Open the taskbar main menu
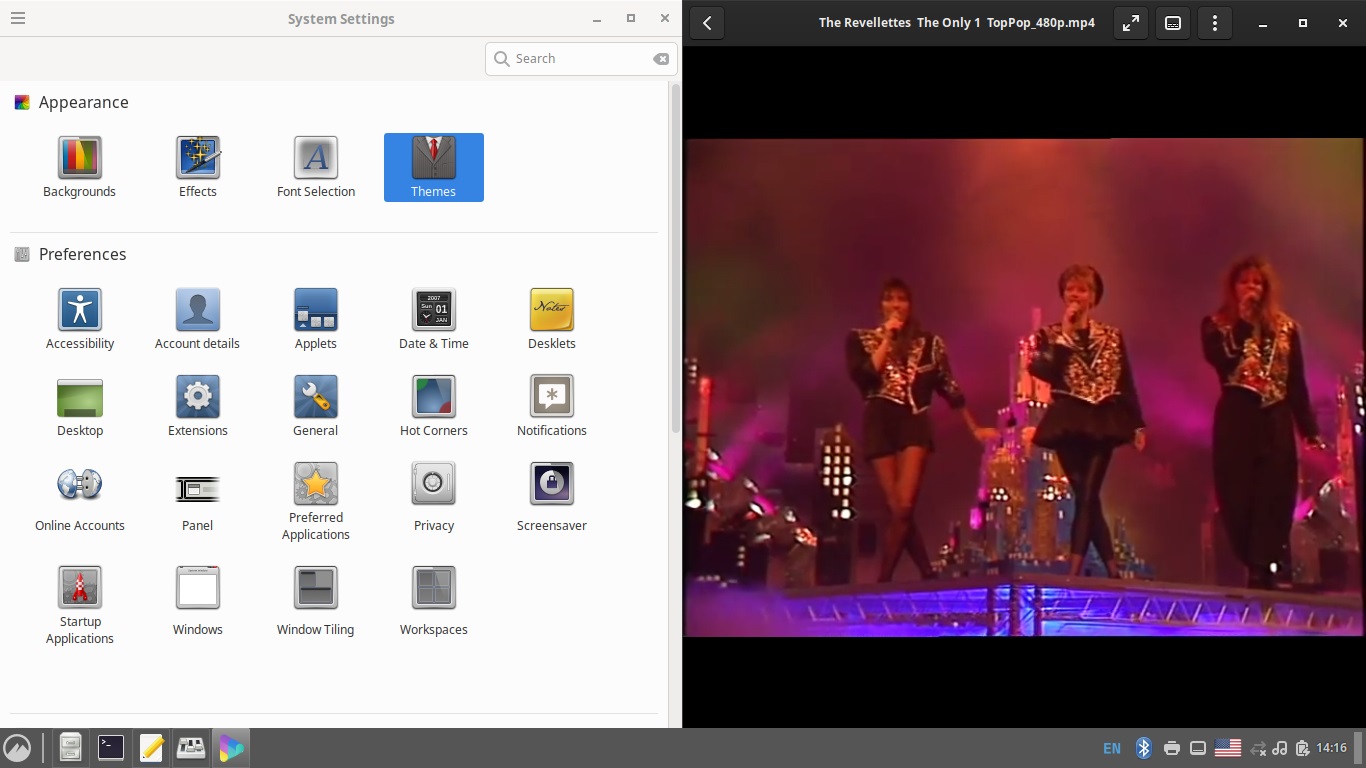Screen dimensions: 1366x768 [17, 748]
